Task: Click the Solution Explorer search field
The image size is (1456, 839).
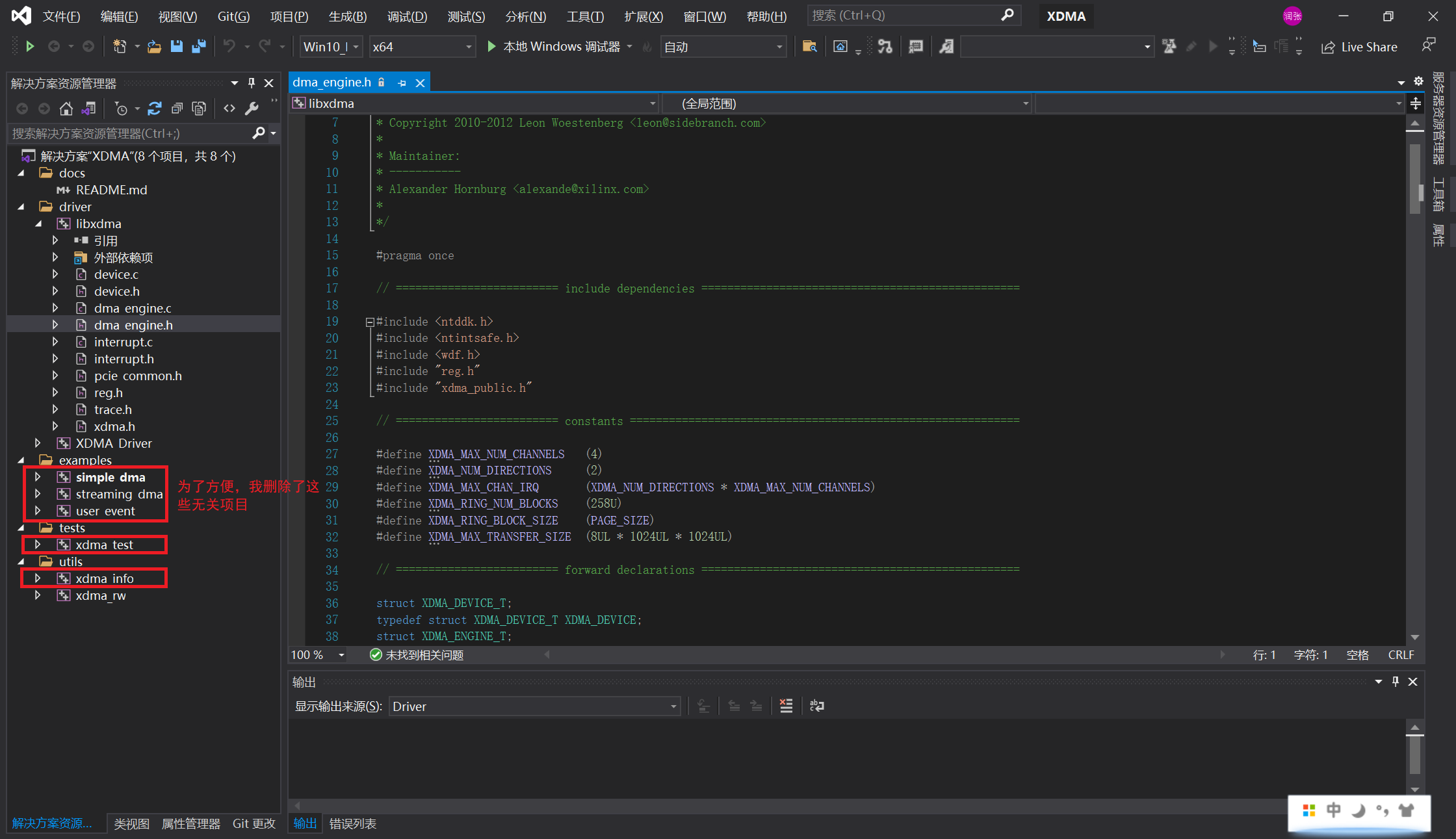Action: pyautogui.click(x=130, y=133)
